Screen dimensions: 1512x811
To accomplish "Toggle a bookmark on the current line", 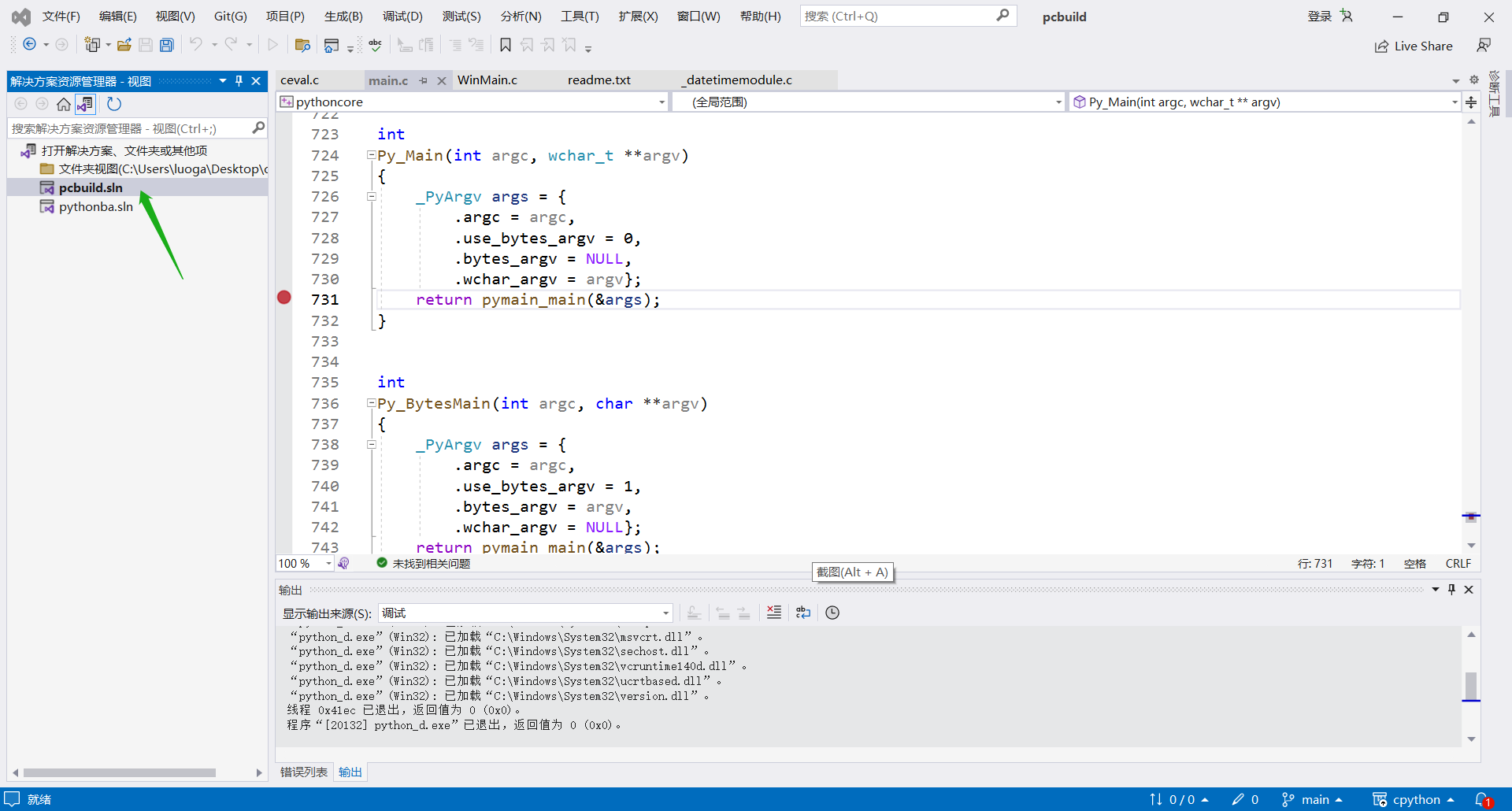I will (505, 44).
